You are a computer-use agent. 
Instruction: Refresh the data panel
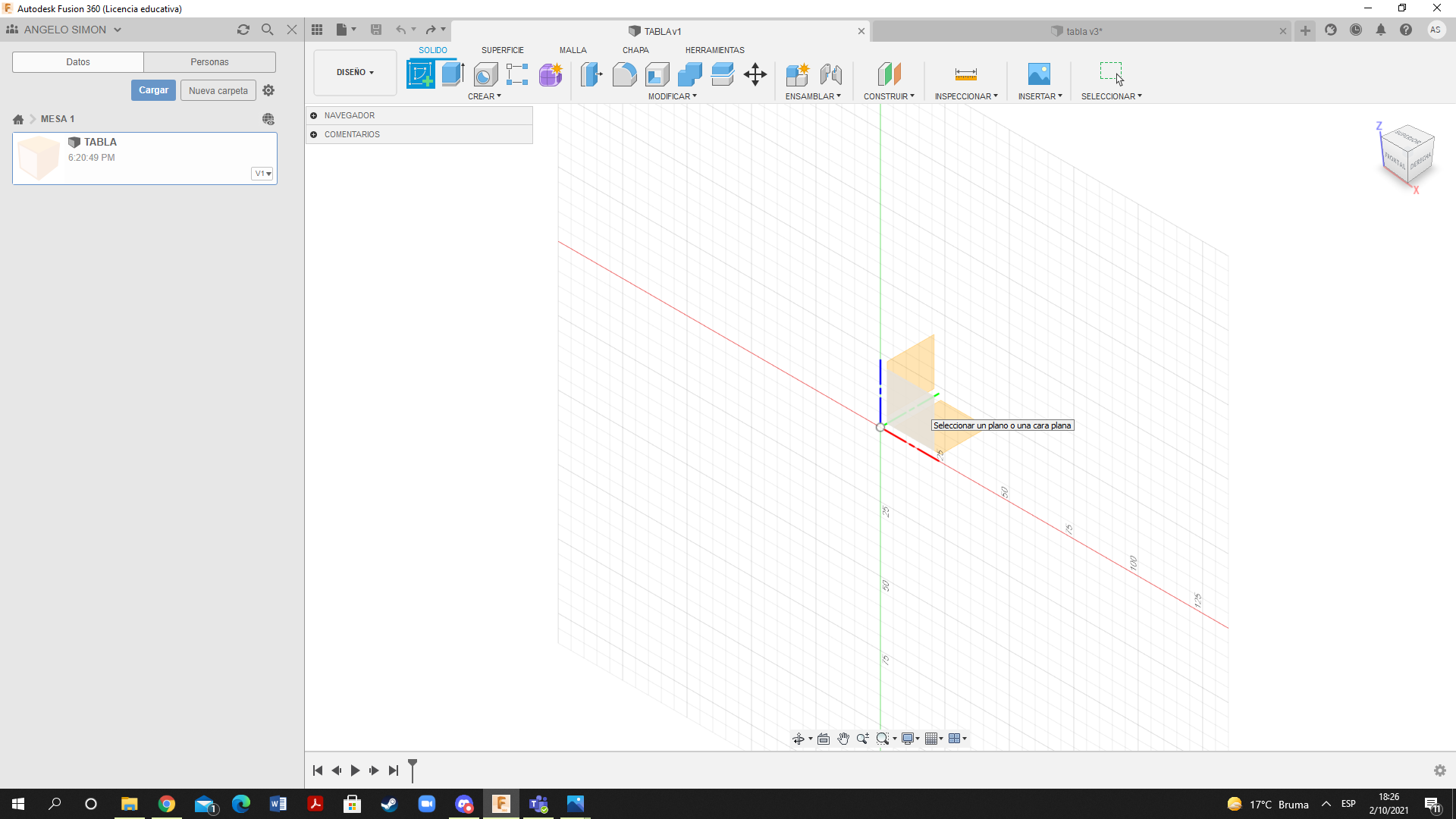pyautogui.click(x=243, y=30)
